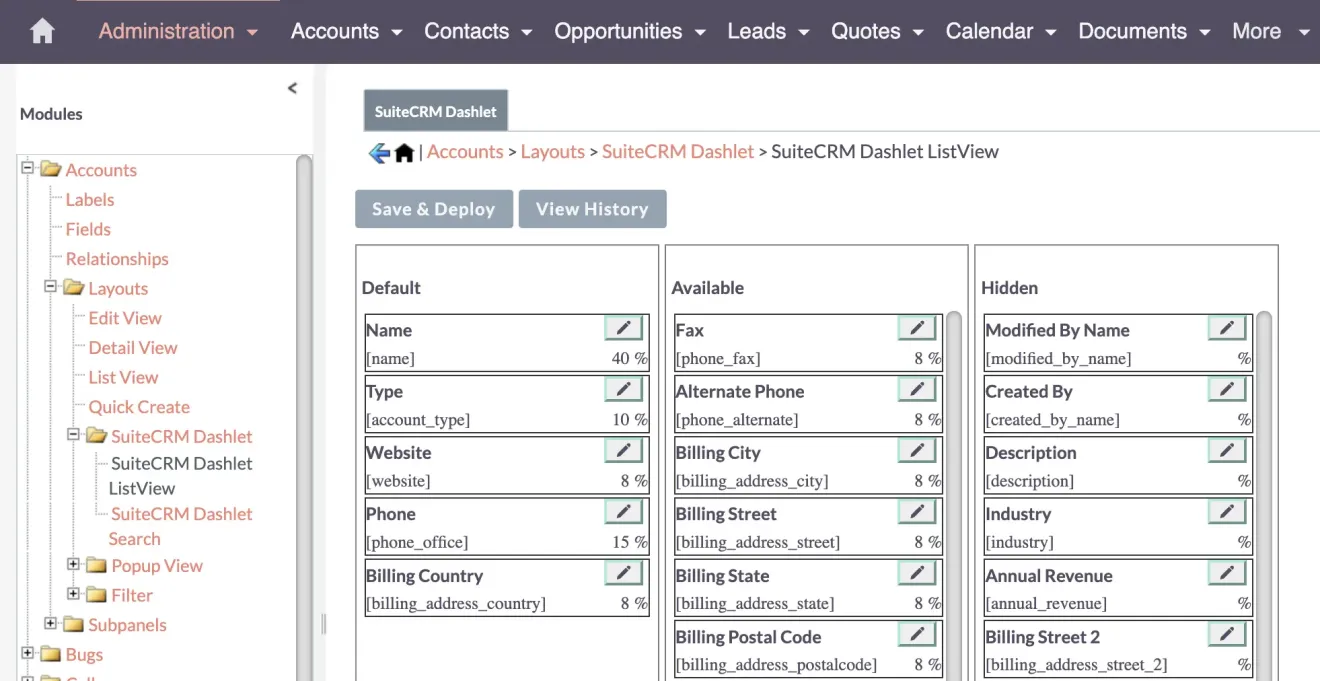
Task: Open the edit pencil for the Fax column
Action: pos(916,327)
